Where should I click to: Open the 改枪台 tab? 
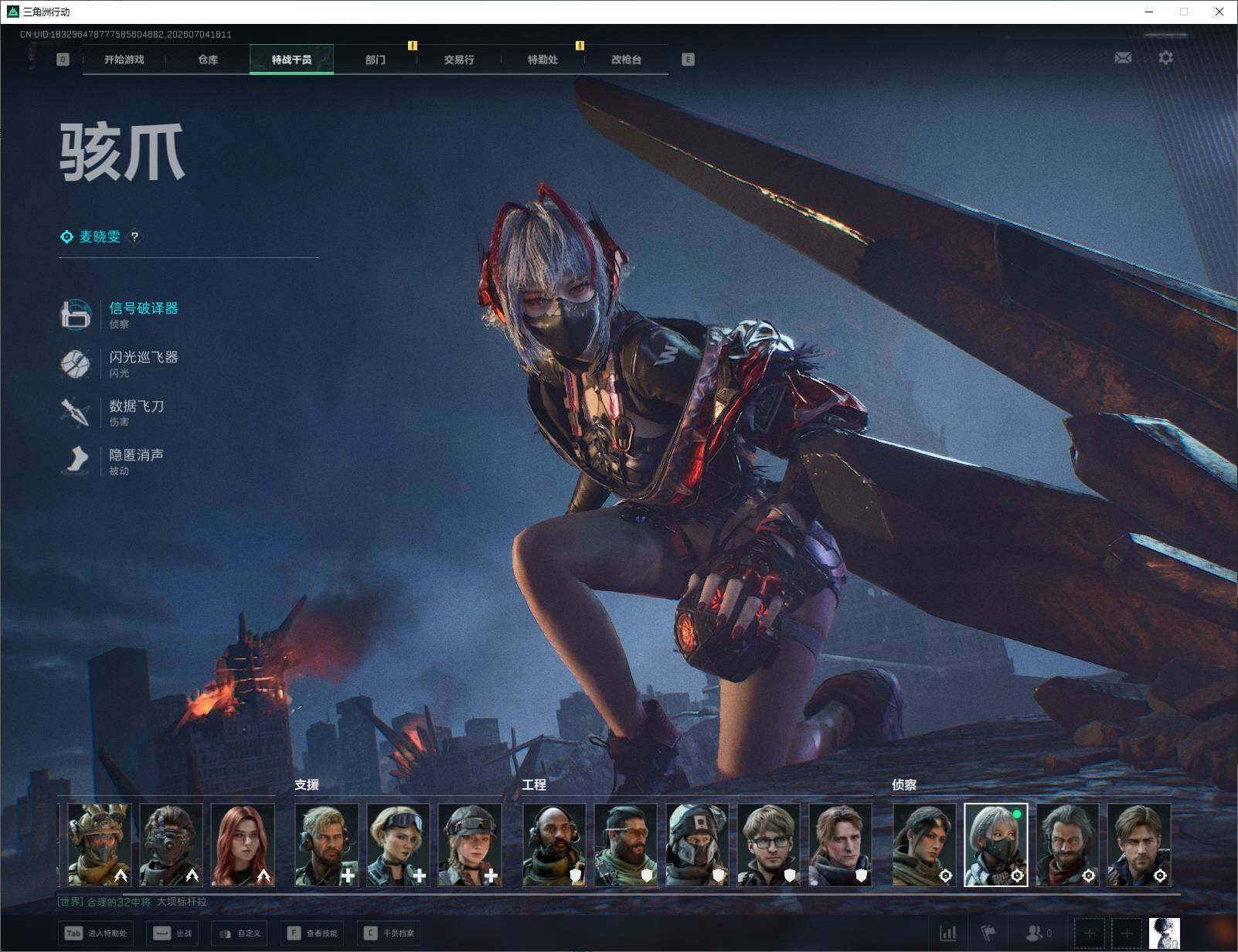pos(626,59)
